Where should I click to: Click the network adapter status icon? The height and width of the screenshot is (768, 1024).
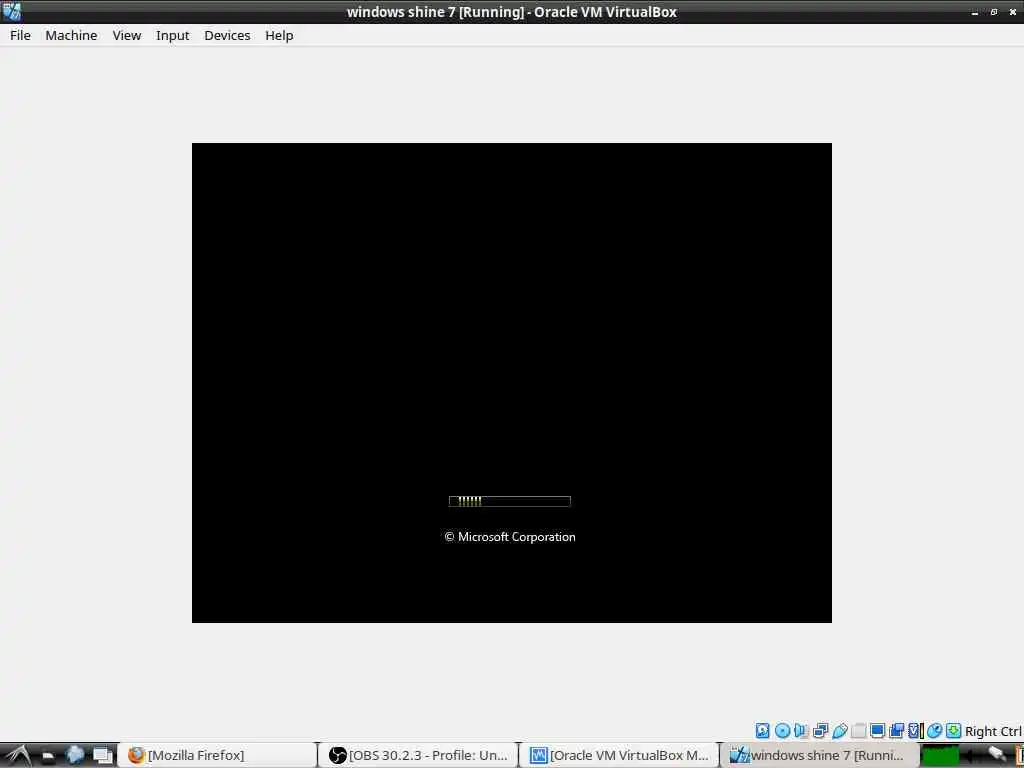(x=820, y=731)
